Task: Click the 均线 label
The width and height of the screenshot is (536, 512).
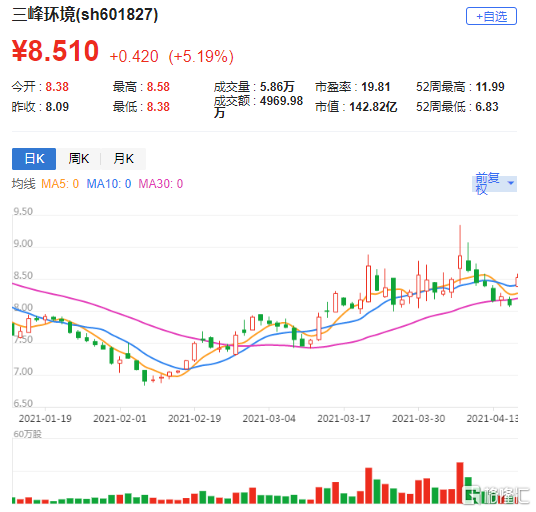Action: (24, 184)
